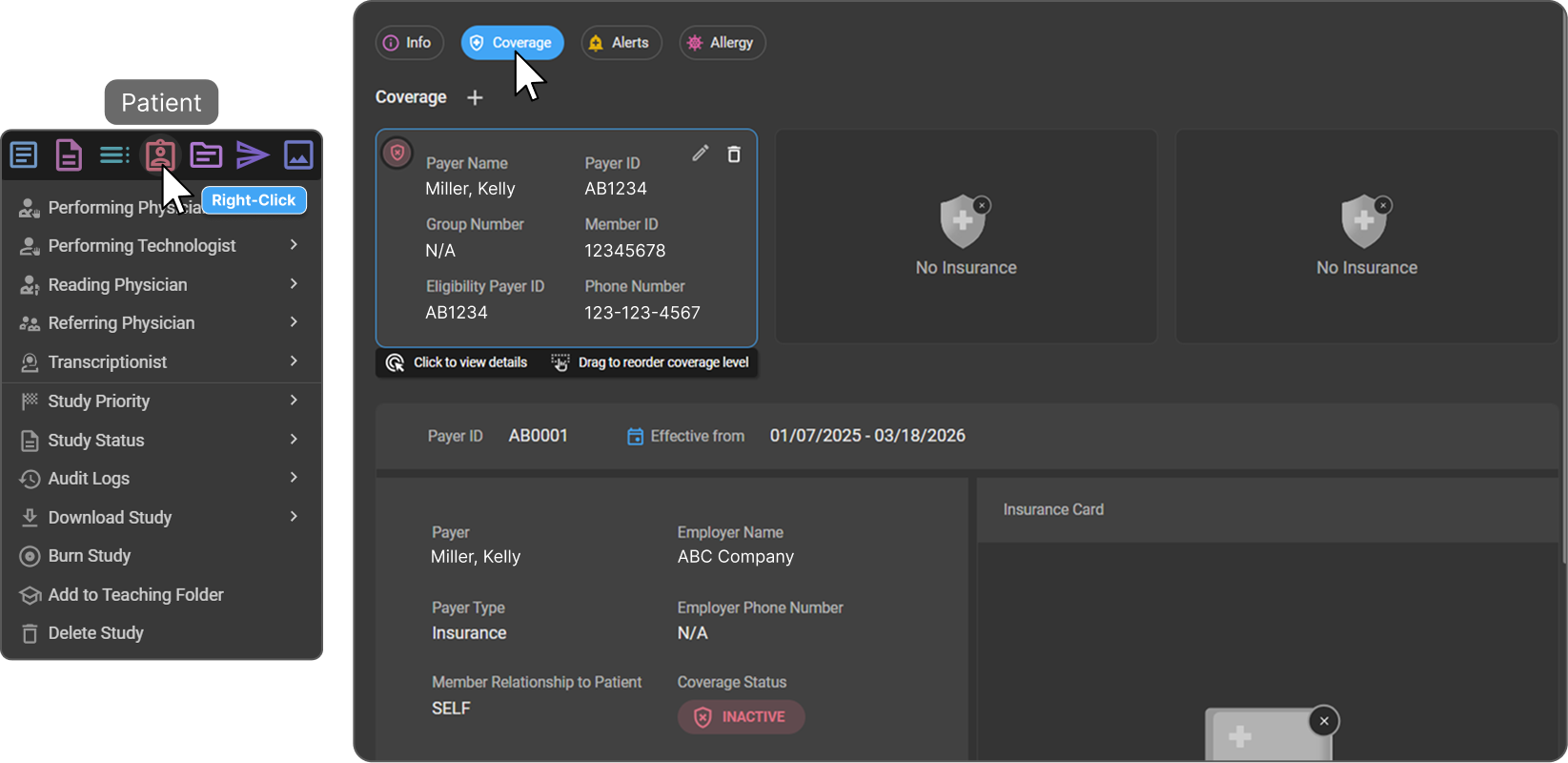The width and height of the screenshot is (1568, 763).
Task: Click the first blue report icon
Action: coord(24,155)
